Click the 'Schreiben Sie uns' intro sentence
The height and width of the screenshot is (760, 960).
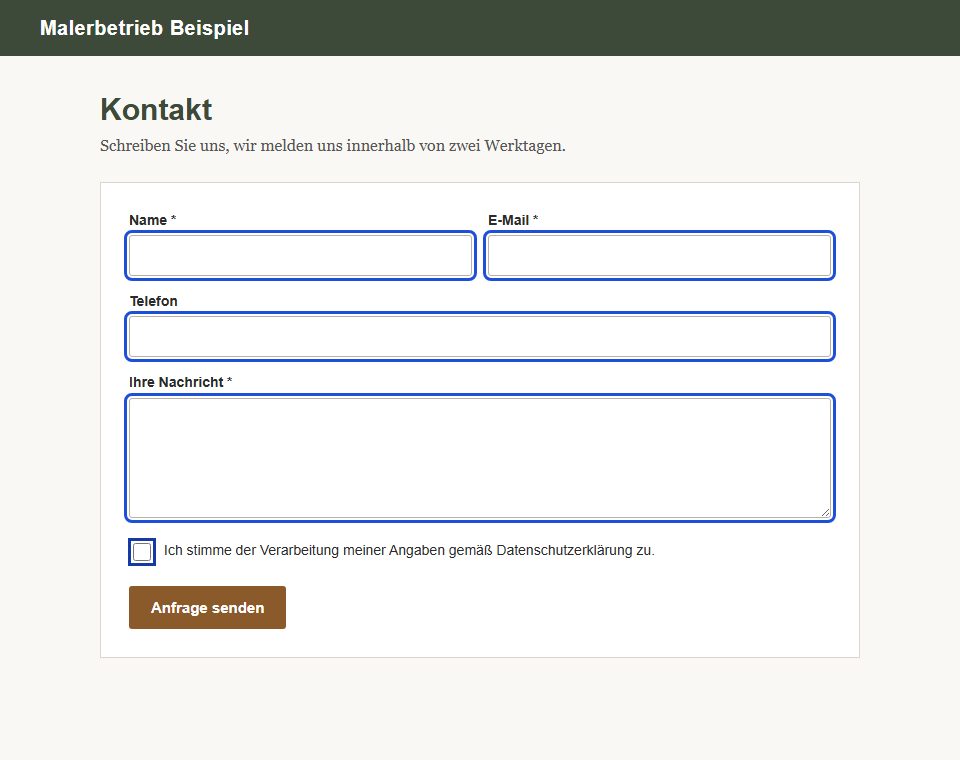click(x=333, y=146)
